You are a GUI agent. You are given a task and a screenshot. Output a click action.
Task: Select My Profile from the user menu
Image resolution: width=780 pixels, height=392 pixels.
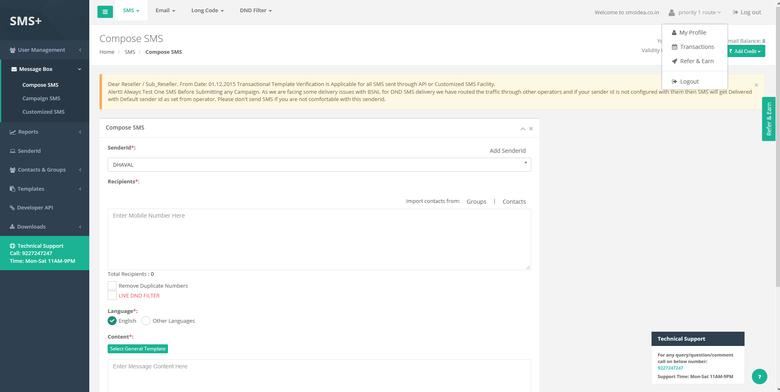[x=694, y=32]
